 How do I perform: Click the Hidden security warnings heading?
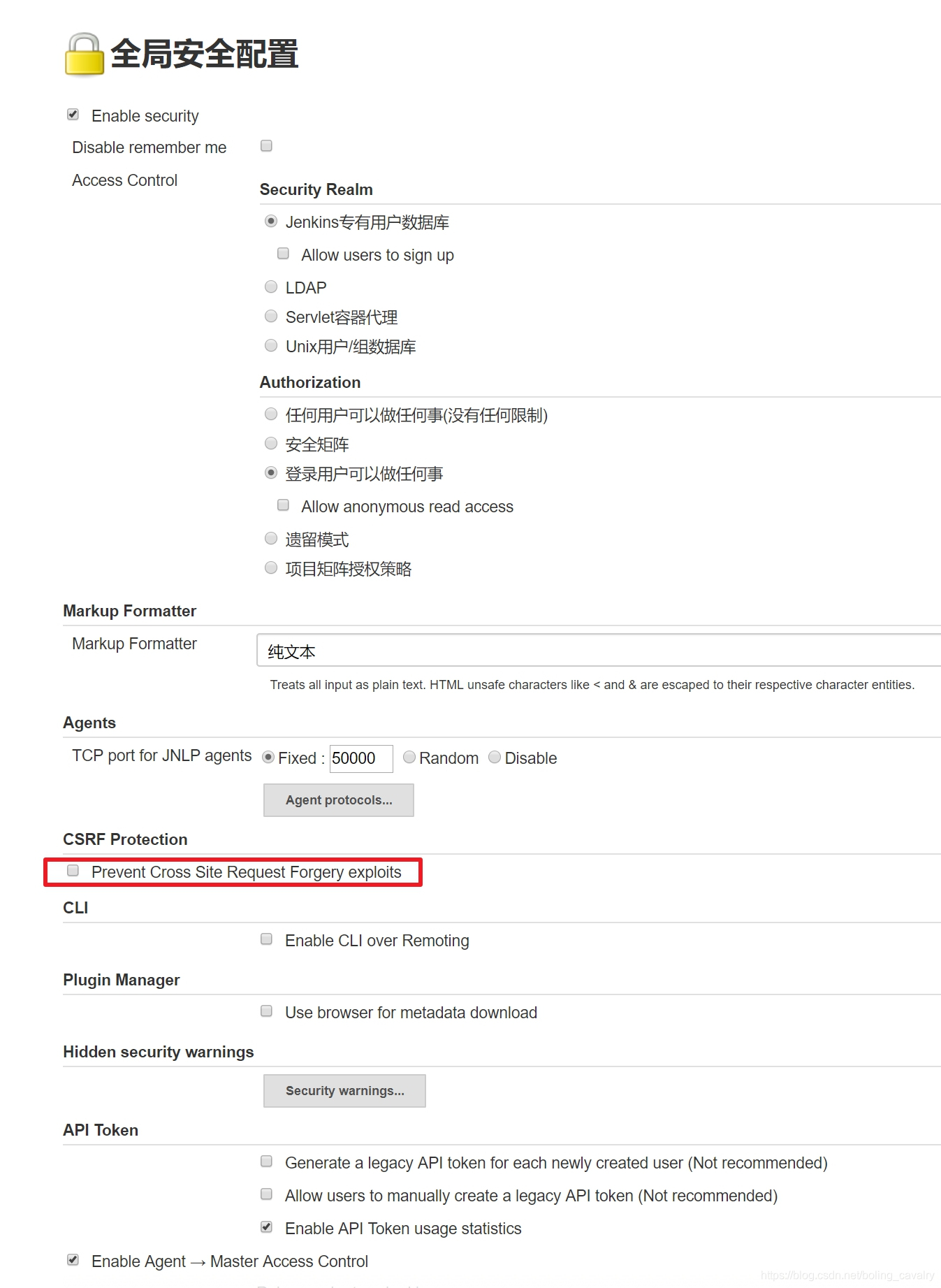click(x=159, y=1052)
